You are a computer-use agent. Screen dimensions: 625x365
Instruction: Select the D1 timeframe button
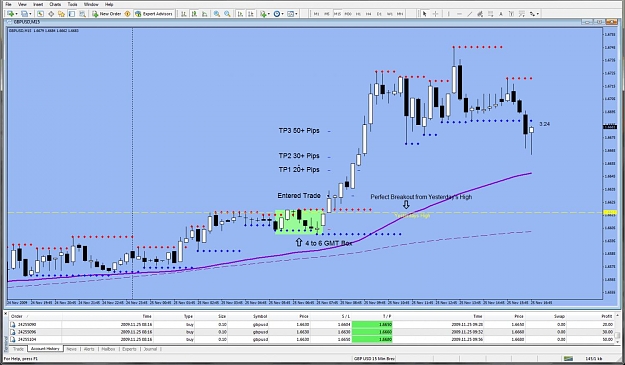pos(379,14)
